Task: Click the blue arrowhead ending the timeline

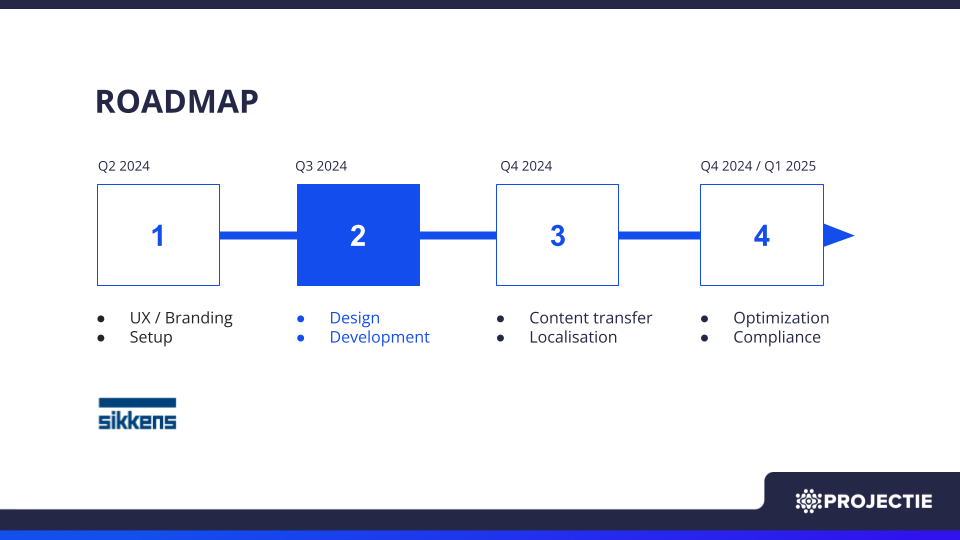Action: [837, 236]
